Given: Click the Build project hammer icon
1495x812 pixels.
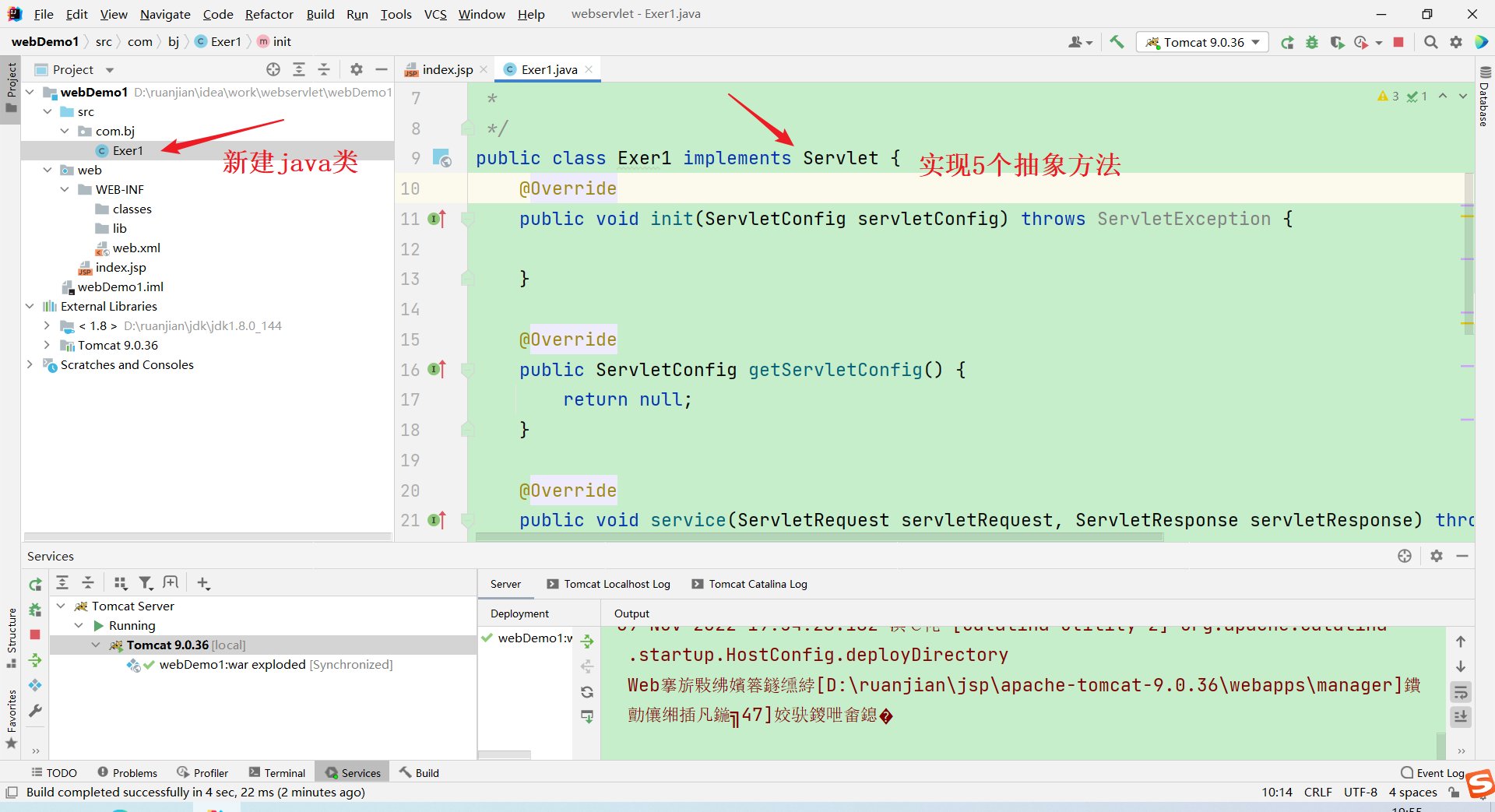Looking at the screenshot, I should tap(1117, 42).
